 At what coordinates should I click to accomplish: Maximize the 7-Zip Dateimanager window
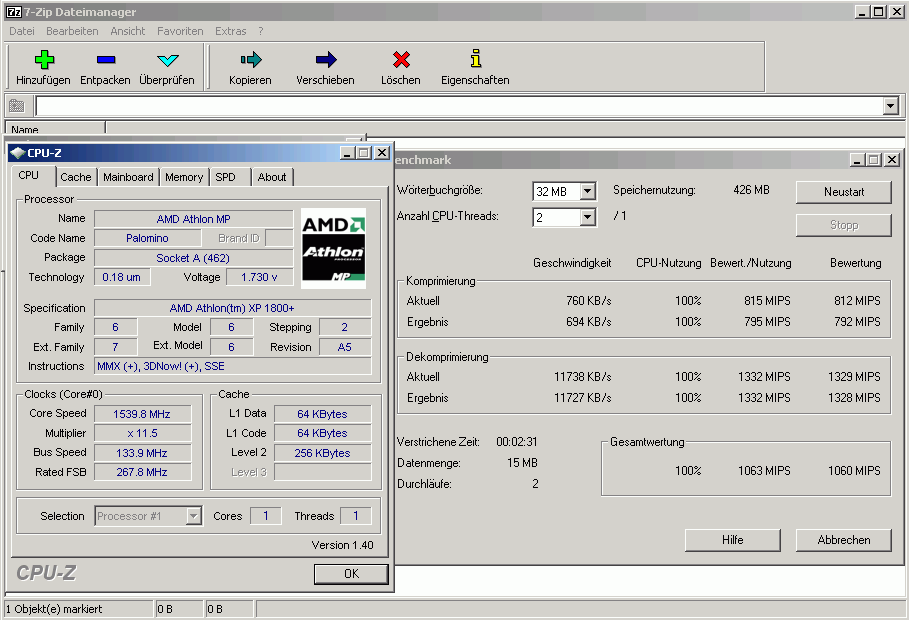879,12
